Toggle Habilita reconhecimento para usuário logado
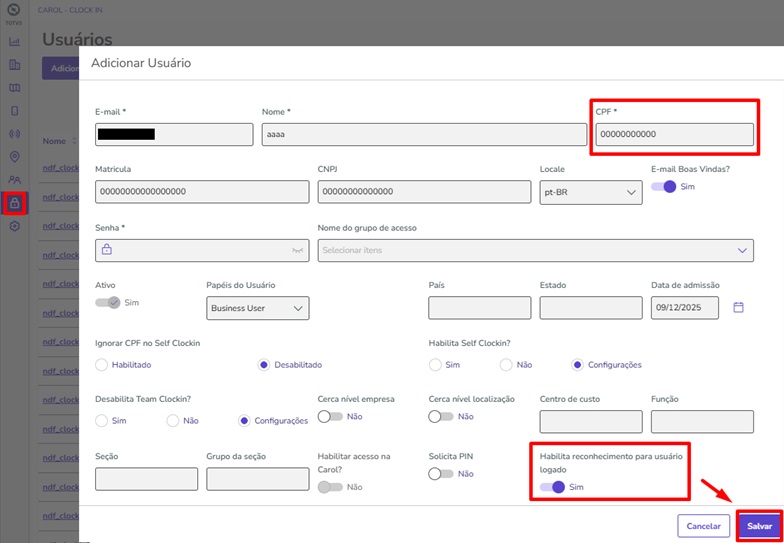Image resolution: width=784 pixels, height=543 pixels. point(552,487)
